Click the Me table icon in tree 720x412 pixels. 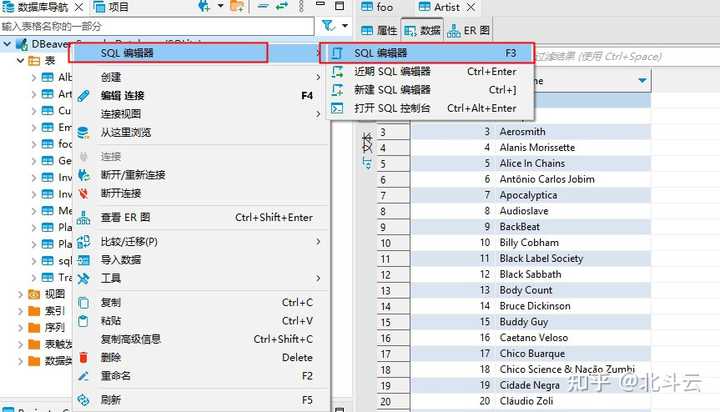point(47,210)
